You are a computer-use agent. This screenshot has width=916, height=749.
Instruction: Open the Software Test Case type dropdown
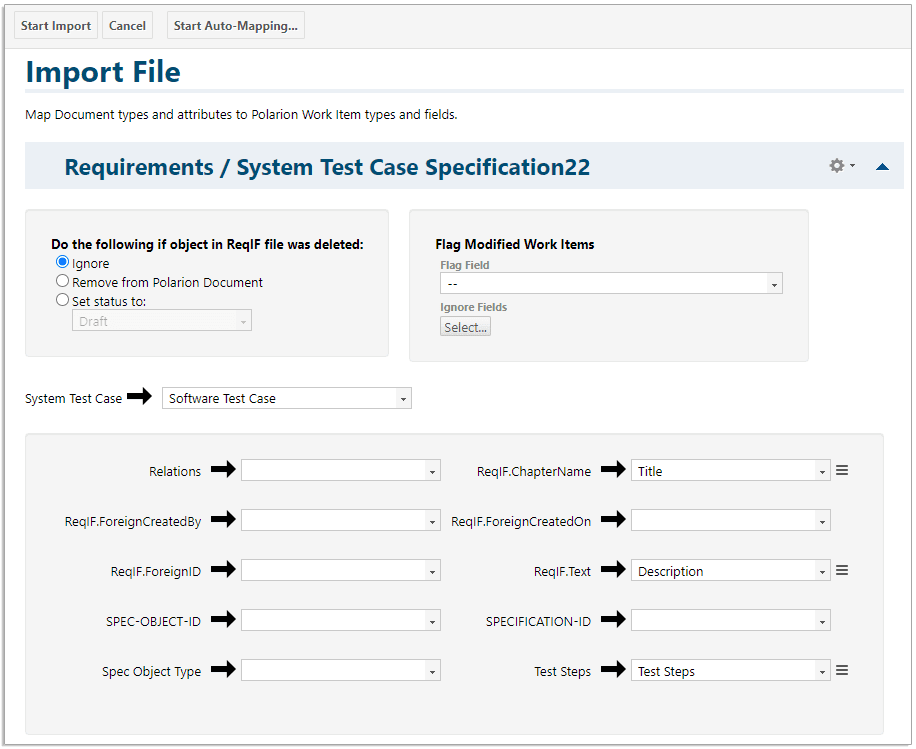[286, 398]
